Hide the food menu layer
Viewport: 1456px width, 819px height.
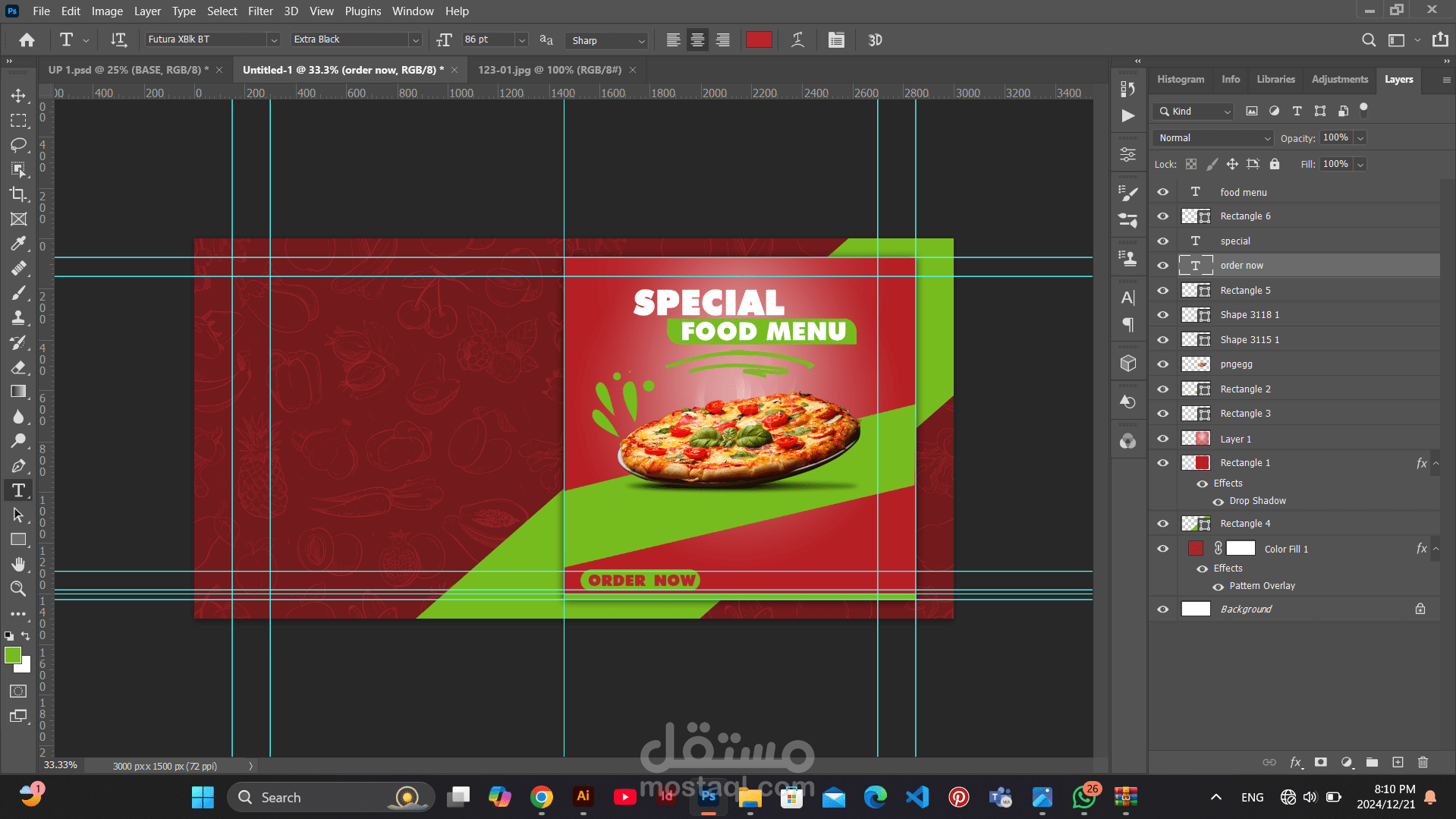click(x=1162, y=192)
